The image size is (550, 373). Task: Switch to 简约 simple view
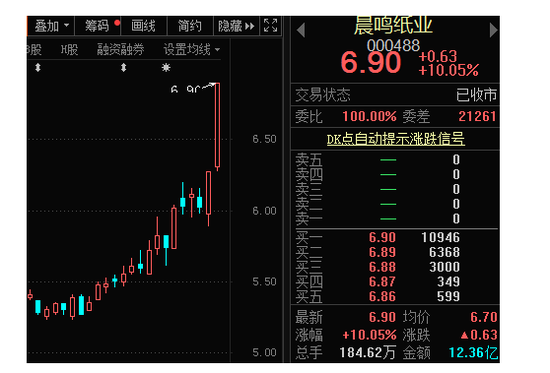point(190,26)
